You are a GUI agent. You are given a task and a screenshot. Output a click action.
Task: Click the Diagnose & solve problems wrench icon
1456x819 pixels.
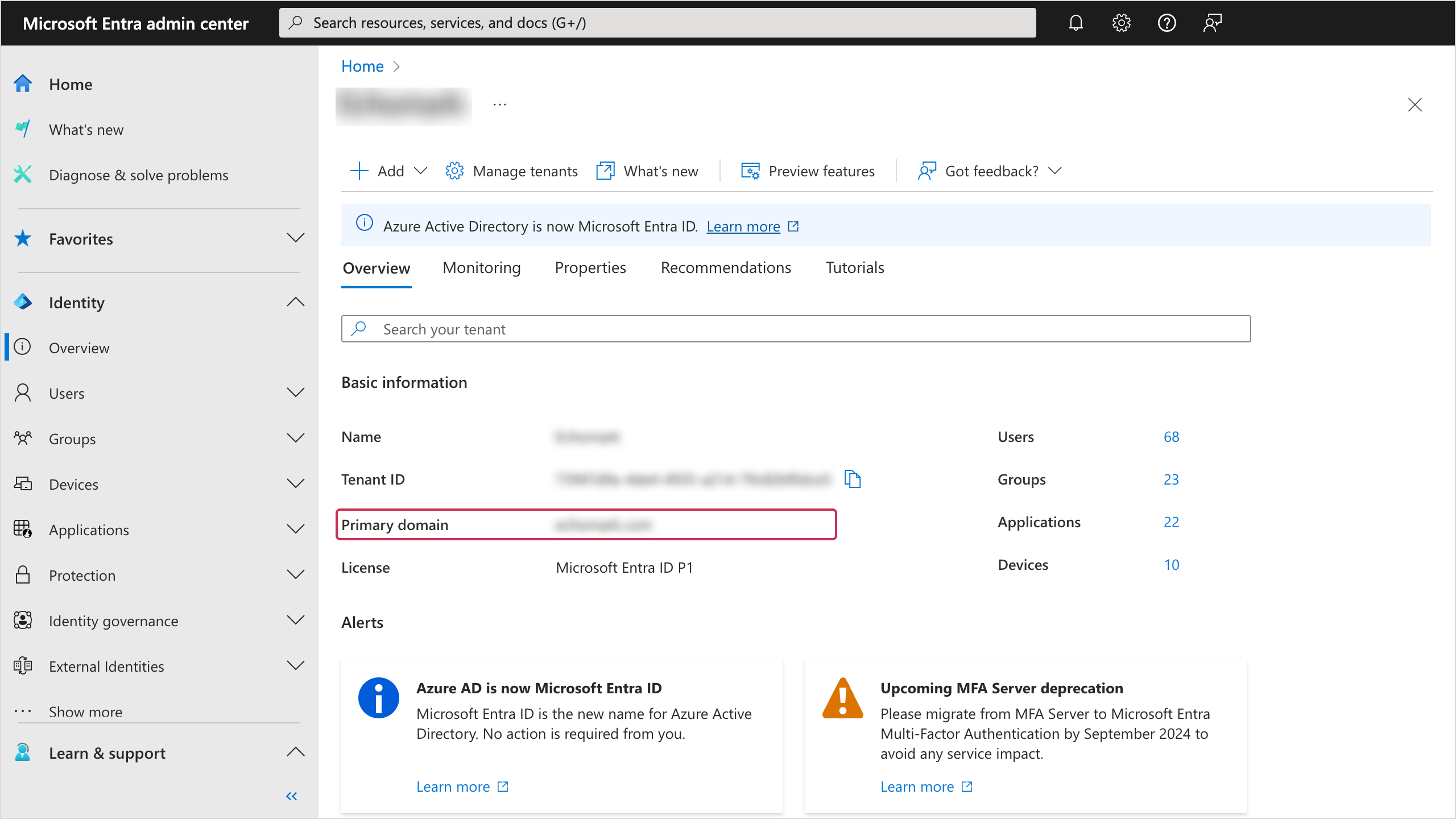(23, 175)
